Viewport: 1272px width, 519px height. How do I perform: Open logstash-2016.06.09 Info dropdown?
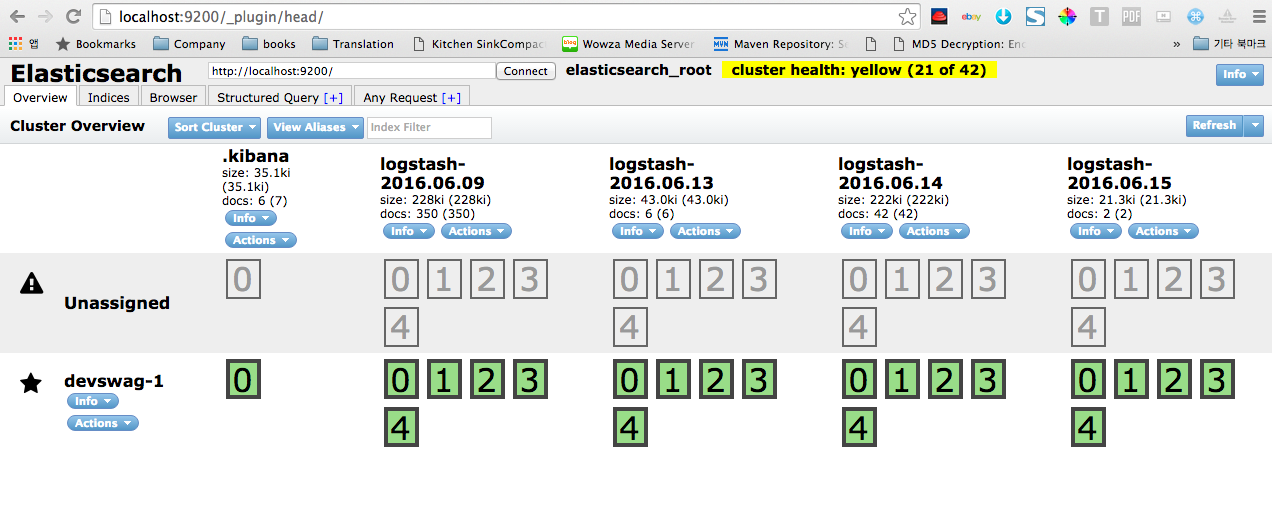pyautogui.click(x=409, y=231)
